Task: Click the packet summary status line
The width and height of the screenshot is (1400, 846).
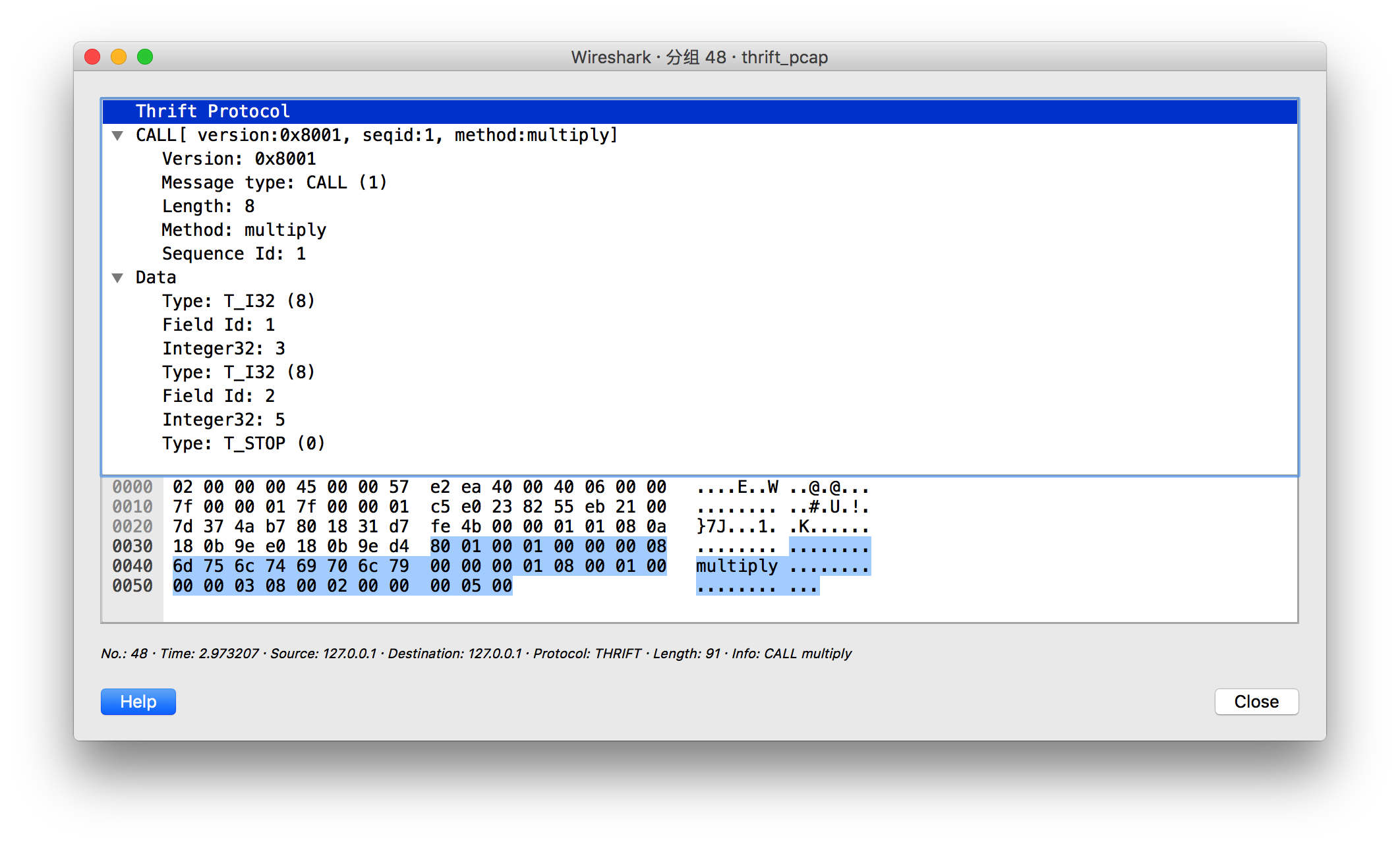Action: pos(476,654)
